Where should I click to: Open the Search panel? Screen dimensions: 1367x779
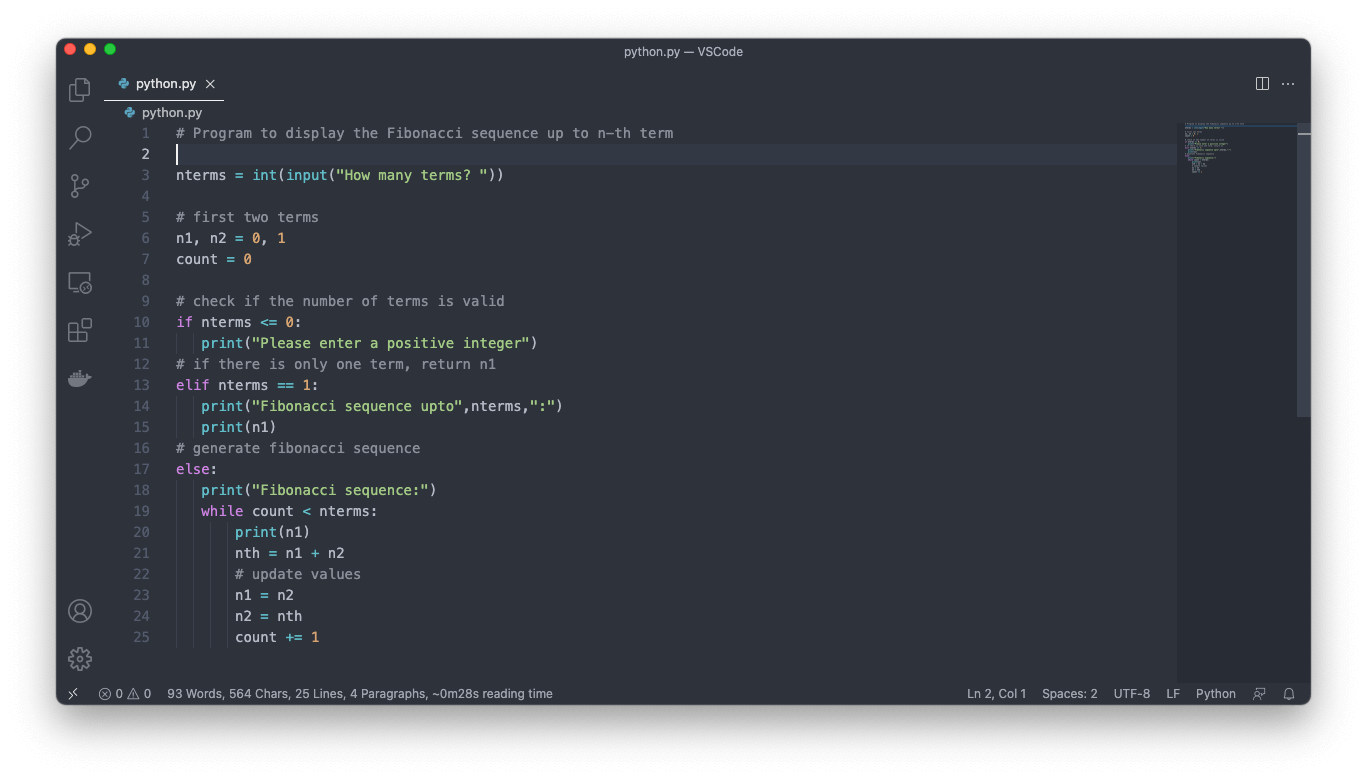79,137
